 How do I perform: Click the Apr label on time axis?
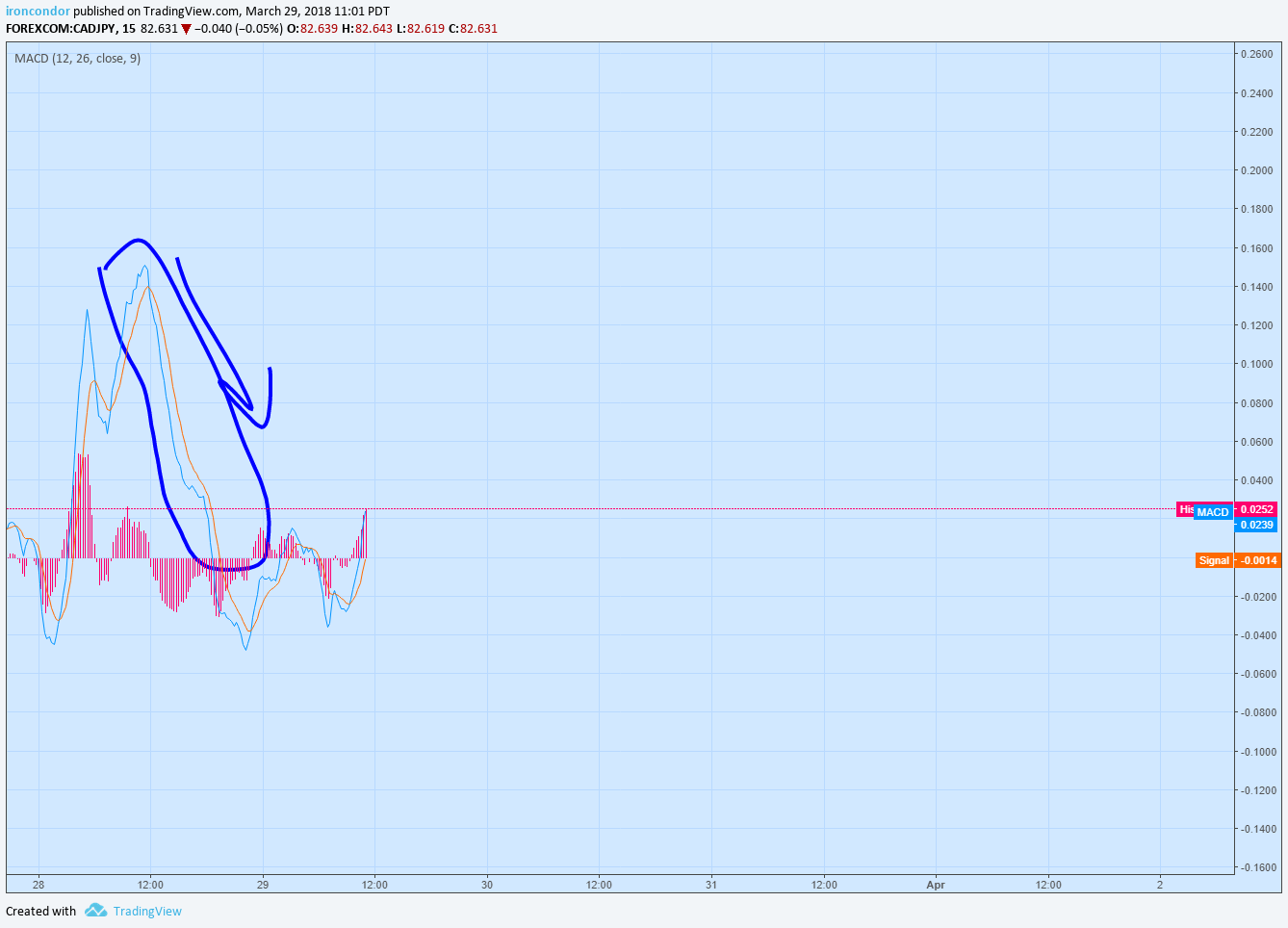coord(936,885)
